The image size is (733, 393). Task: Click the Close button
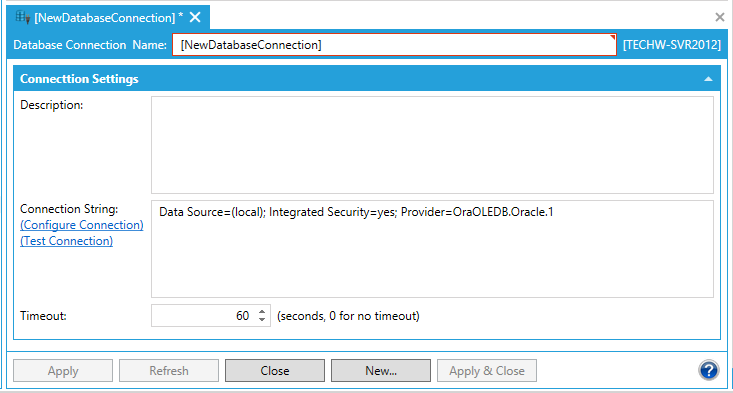(x=275, y=371)
